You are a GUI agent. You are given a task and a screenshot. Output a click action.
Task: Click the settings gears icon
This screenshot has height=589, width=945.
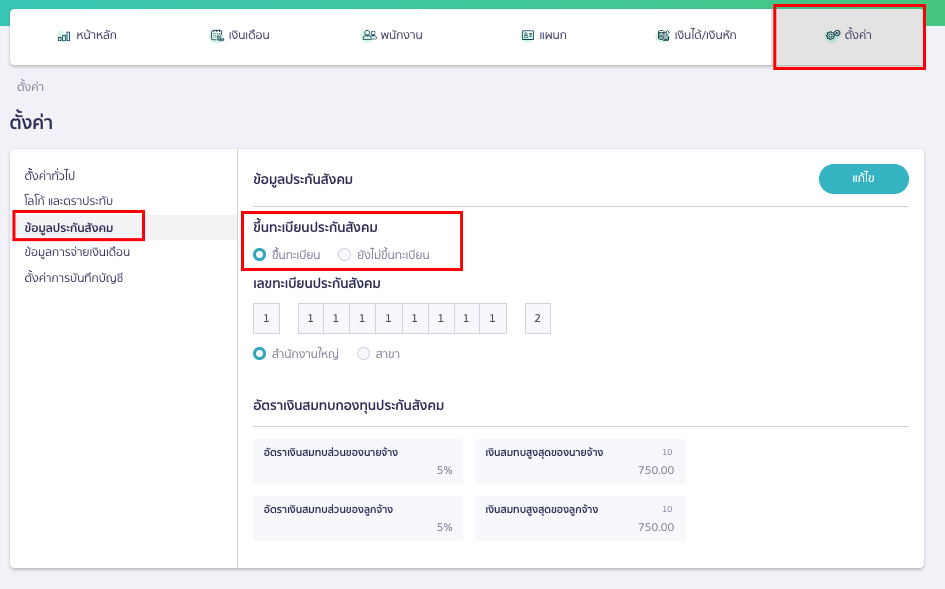click(x=832, y=36)
